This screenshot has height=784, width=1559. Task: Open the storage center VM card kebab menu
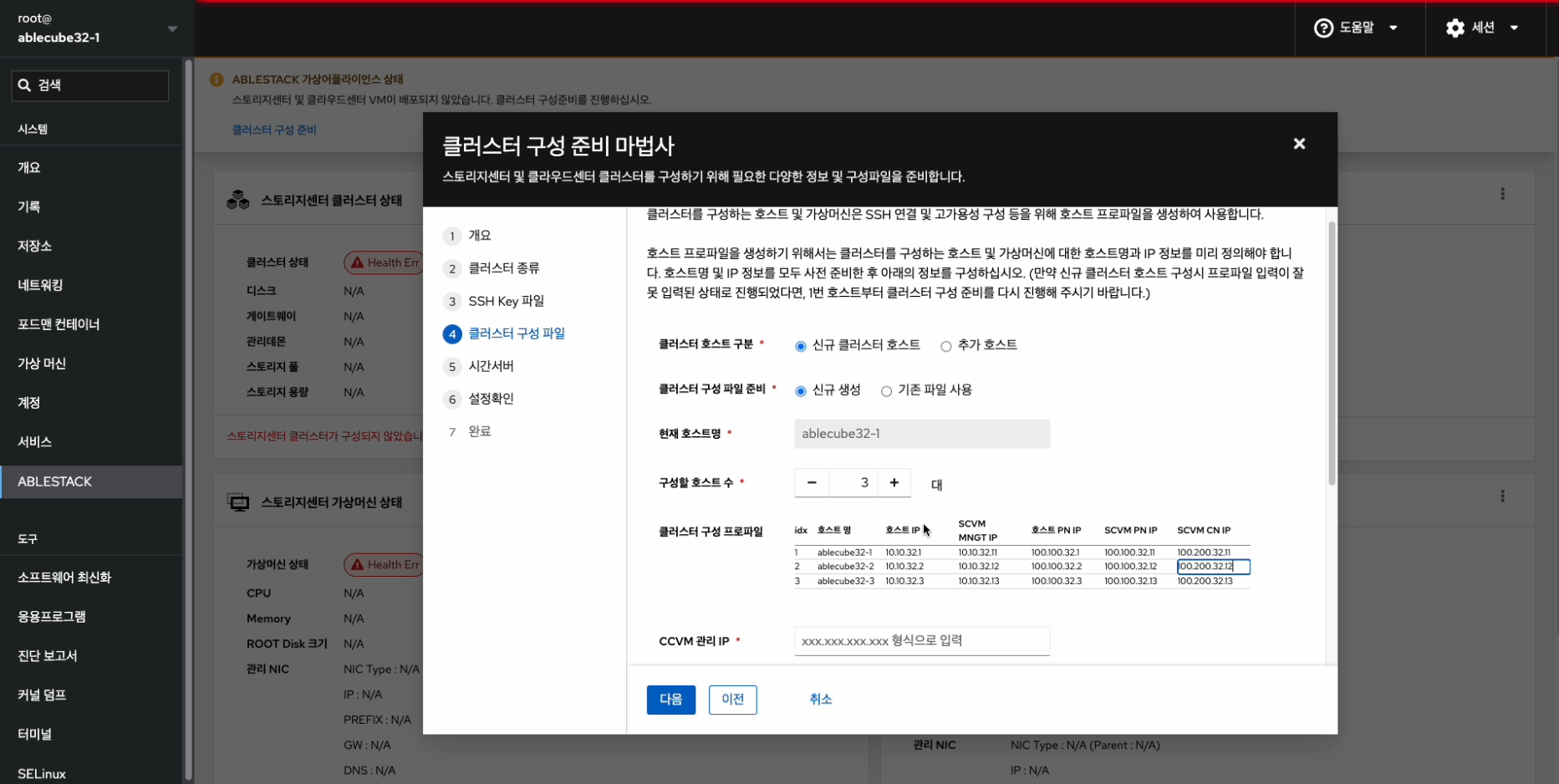pos(1502,496)
